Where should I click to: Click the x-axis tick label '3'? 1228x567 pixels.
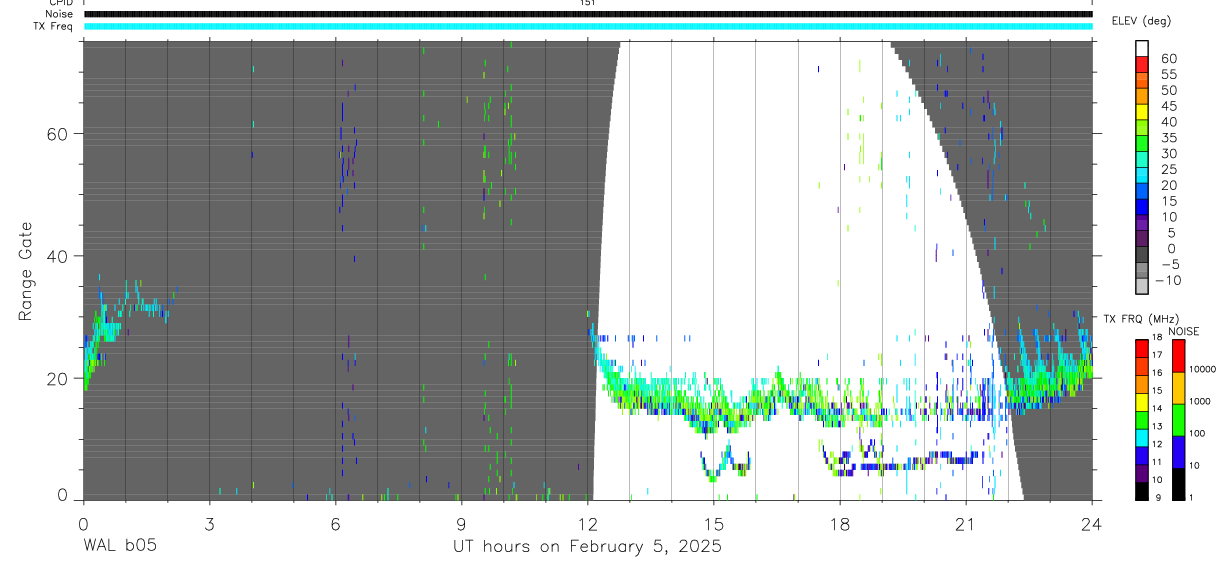(209, 523)
